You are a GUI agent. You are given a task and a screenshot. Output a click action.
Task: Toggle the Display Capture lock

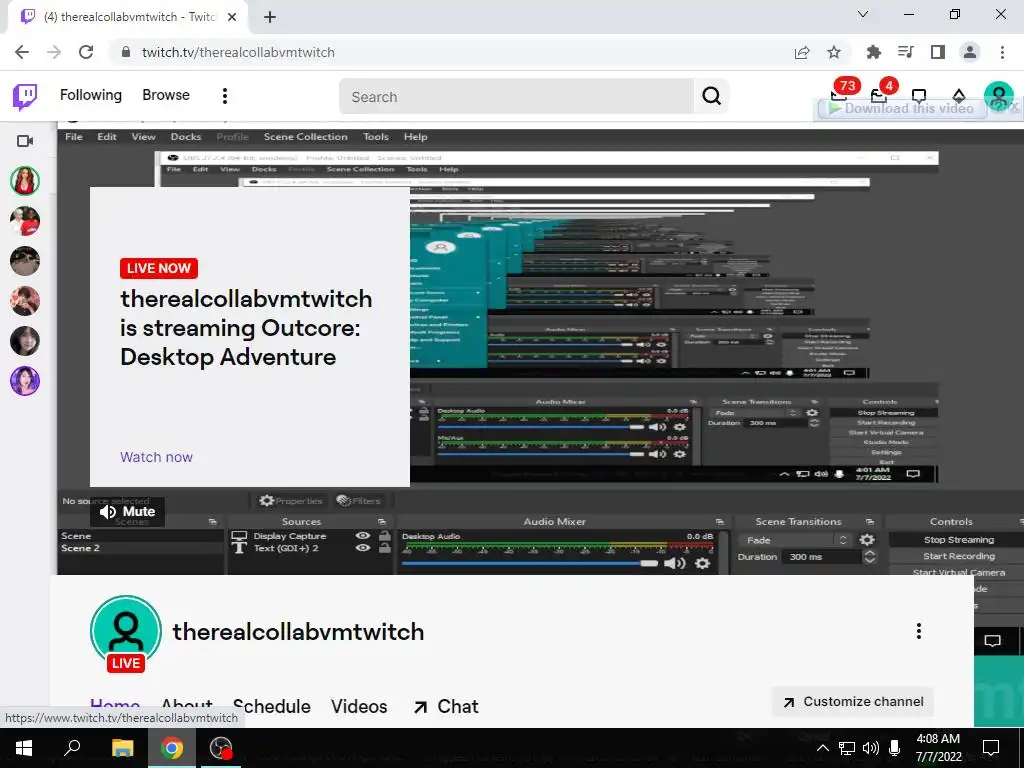(385, 536)
